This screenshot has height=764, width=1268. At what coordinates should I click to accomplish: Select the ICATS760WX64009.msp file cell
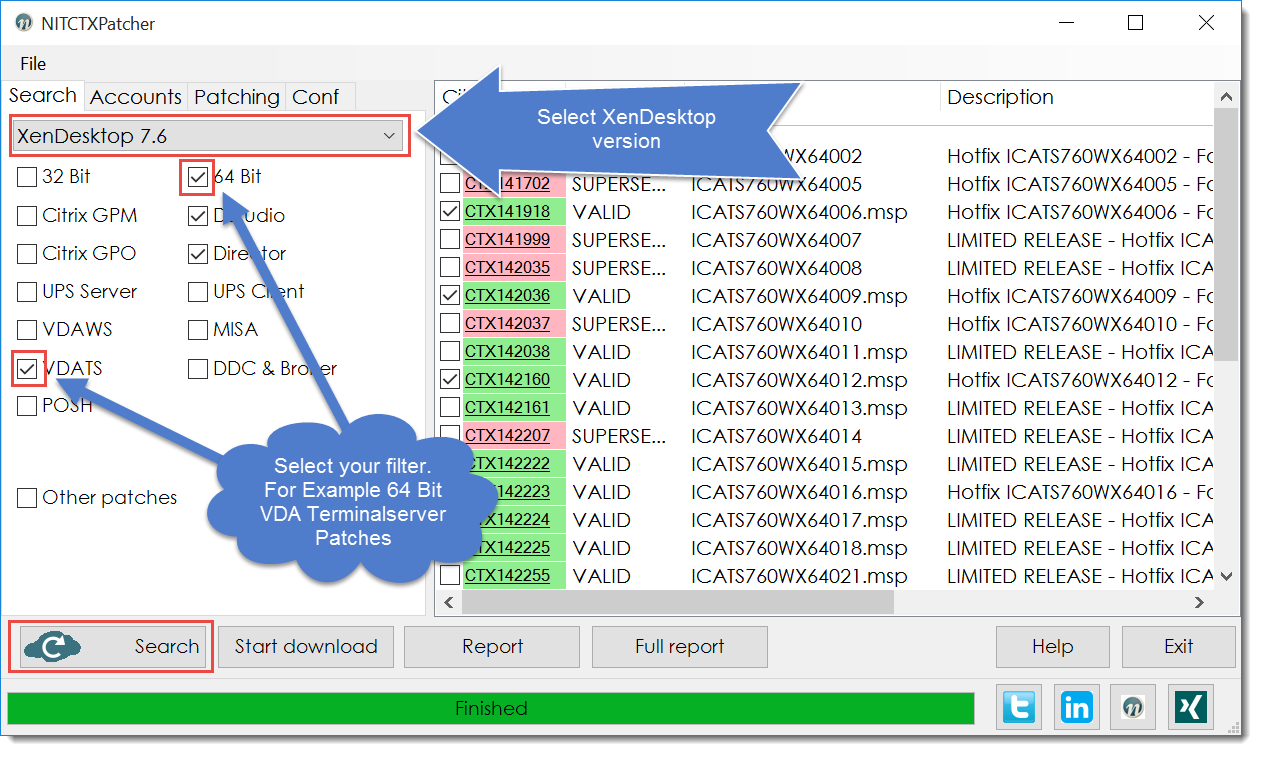click(799, 296)
